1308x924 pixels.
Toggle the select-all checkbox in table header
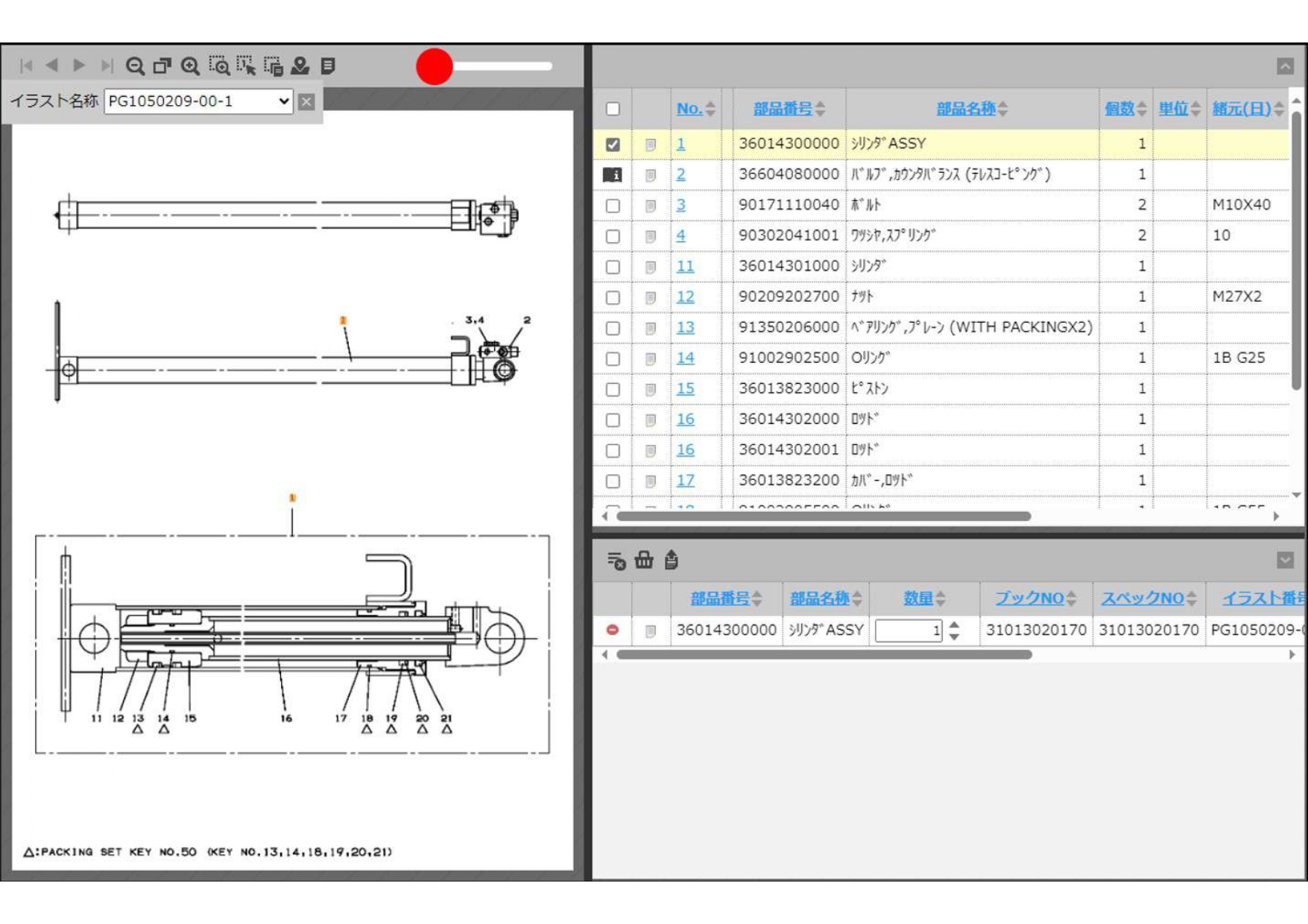613,109
